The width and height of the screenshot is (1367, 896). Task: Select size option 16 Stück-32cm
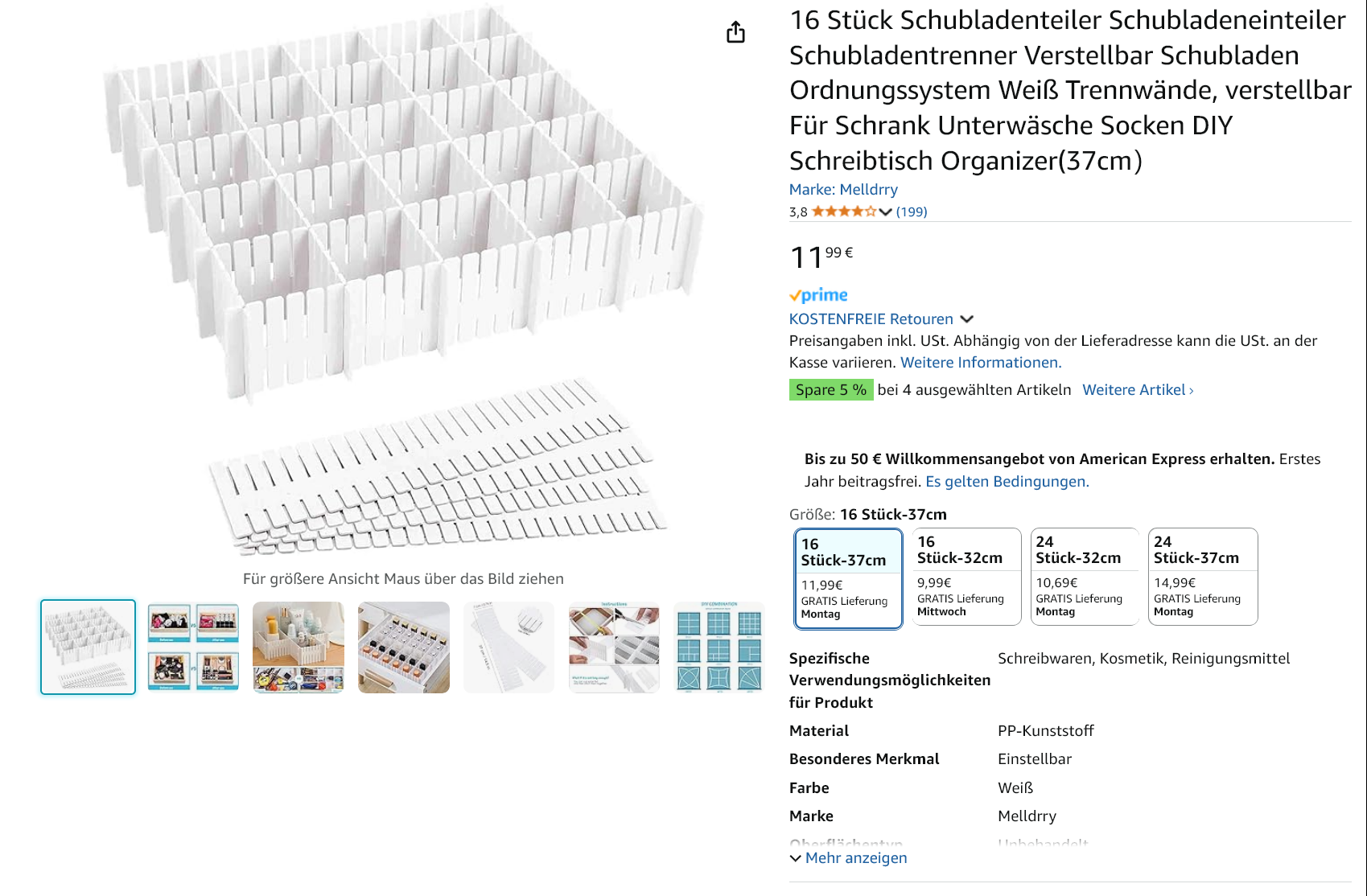tap(966, 576)
